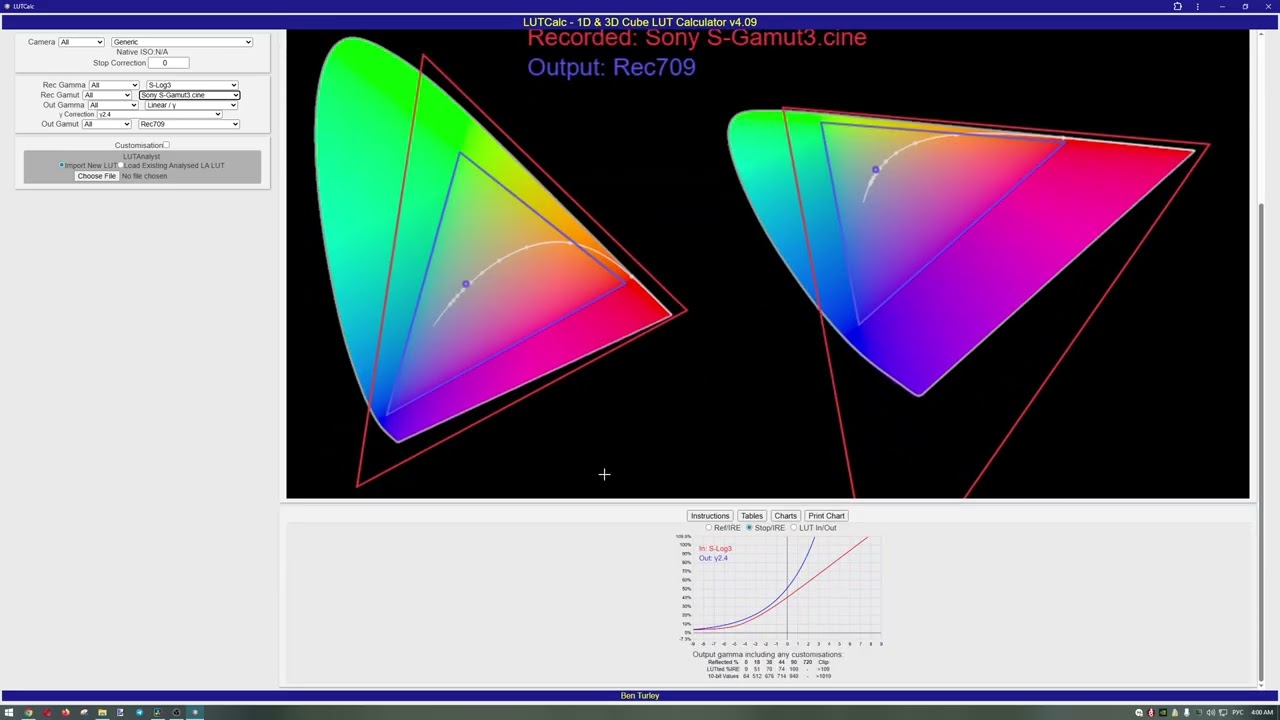Image resolution: width=1280 pixels, height=720 pixels.
Task: Click the Choose File button
Action: click(97, 176)
